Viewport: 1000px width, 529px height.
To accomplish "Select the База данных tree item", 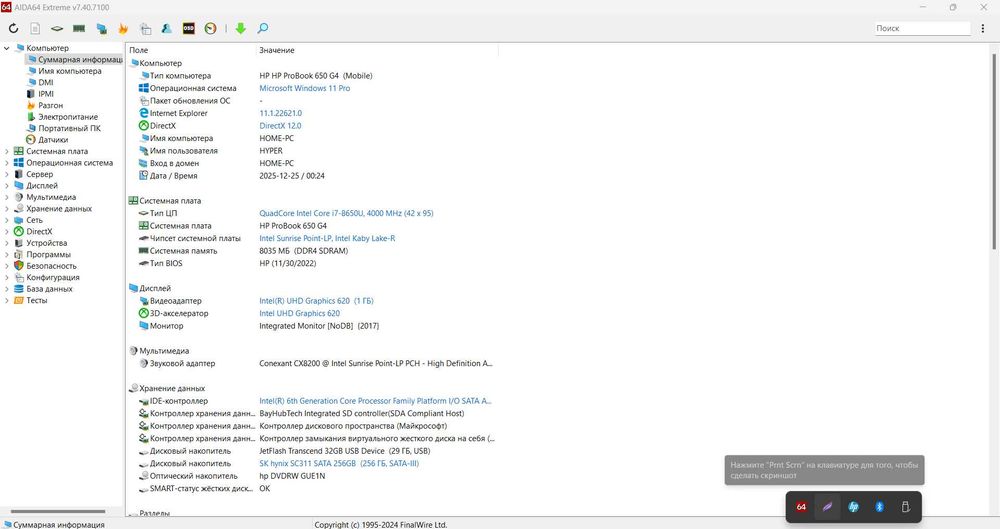I will coord(49,289).
